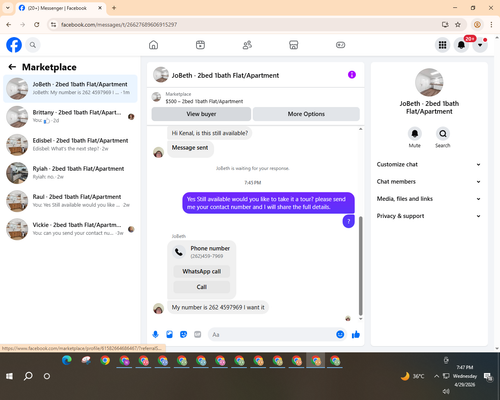
Task: Open the Brittany conversation
Action: tap(70, 116)
